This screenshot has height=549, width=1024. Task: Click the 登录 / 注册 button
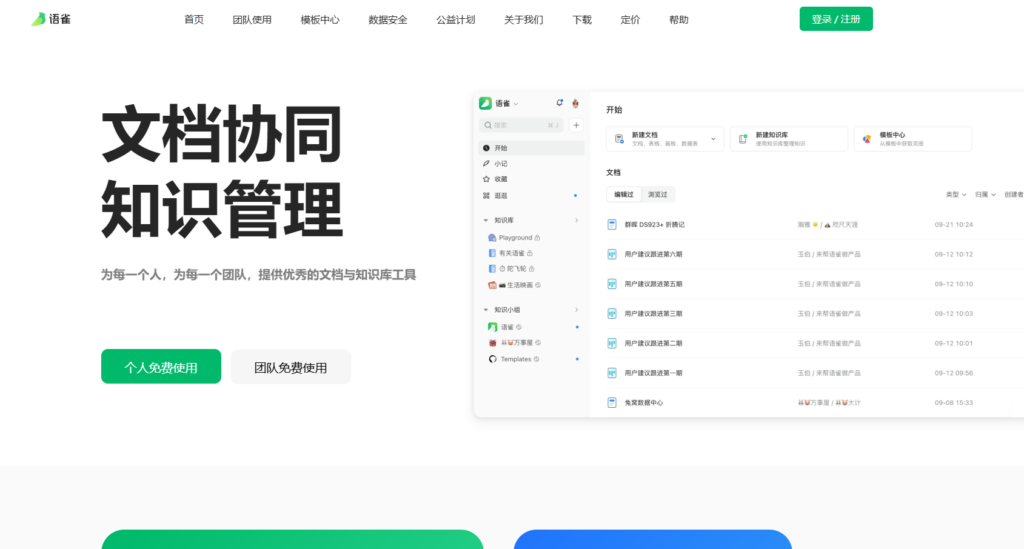click(835, 19)
